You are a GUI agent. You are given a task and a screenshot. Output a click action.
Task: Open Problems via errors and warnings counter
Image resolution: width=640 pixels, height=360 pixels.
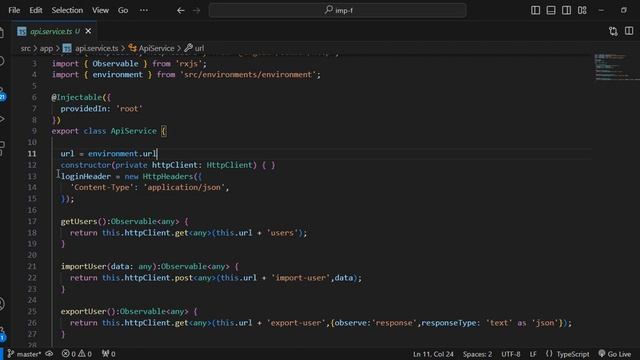pos(76,354)
